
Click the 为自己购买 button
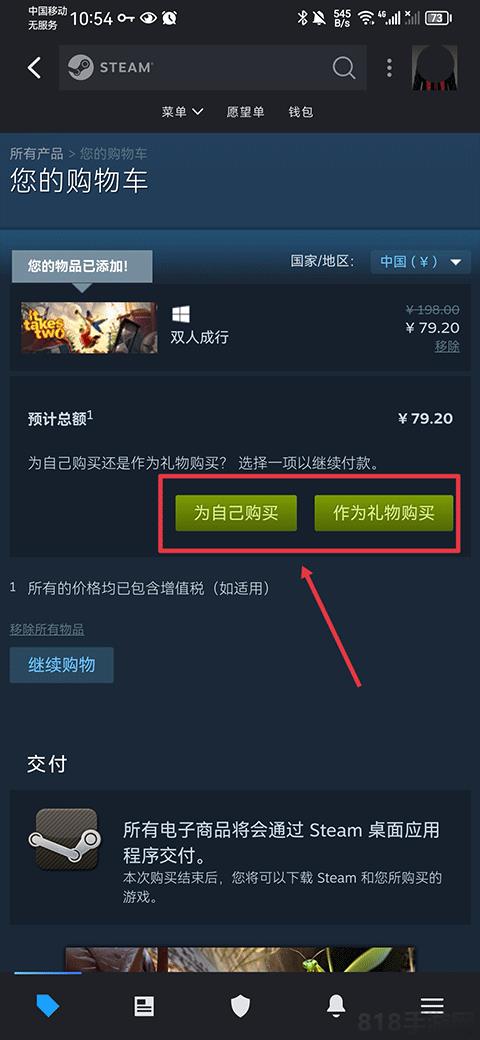point(236,513)
